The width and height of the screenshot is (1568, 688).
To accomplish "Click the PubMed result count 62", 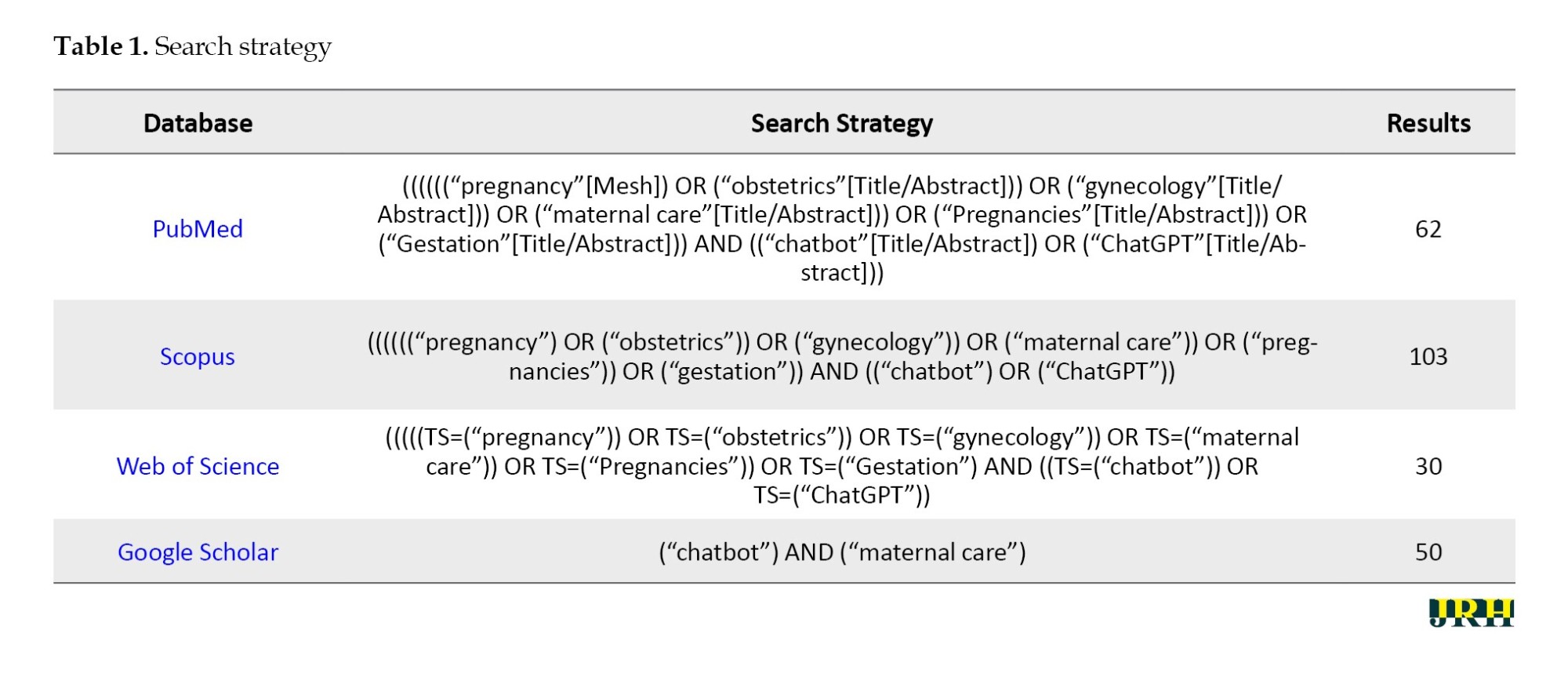I will point(1428,229).
